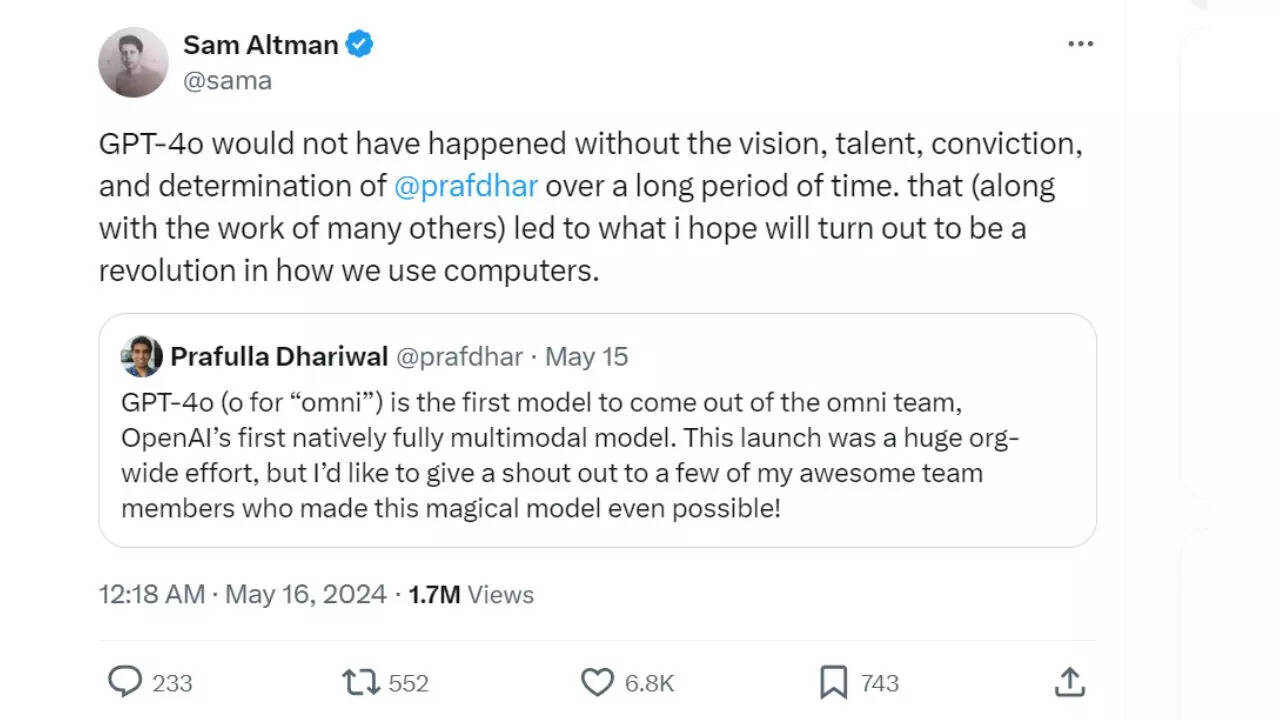Screen dimensions: 1280x720
Task: Click the 552 reposts count
Action: (408, 683)
